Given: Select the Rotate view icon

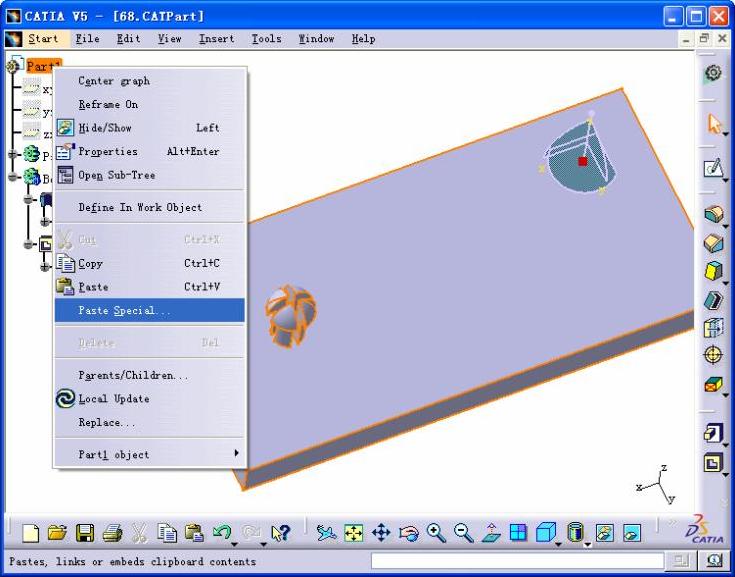Looking at the screenshot, I should (408, 533).
